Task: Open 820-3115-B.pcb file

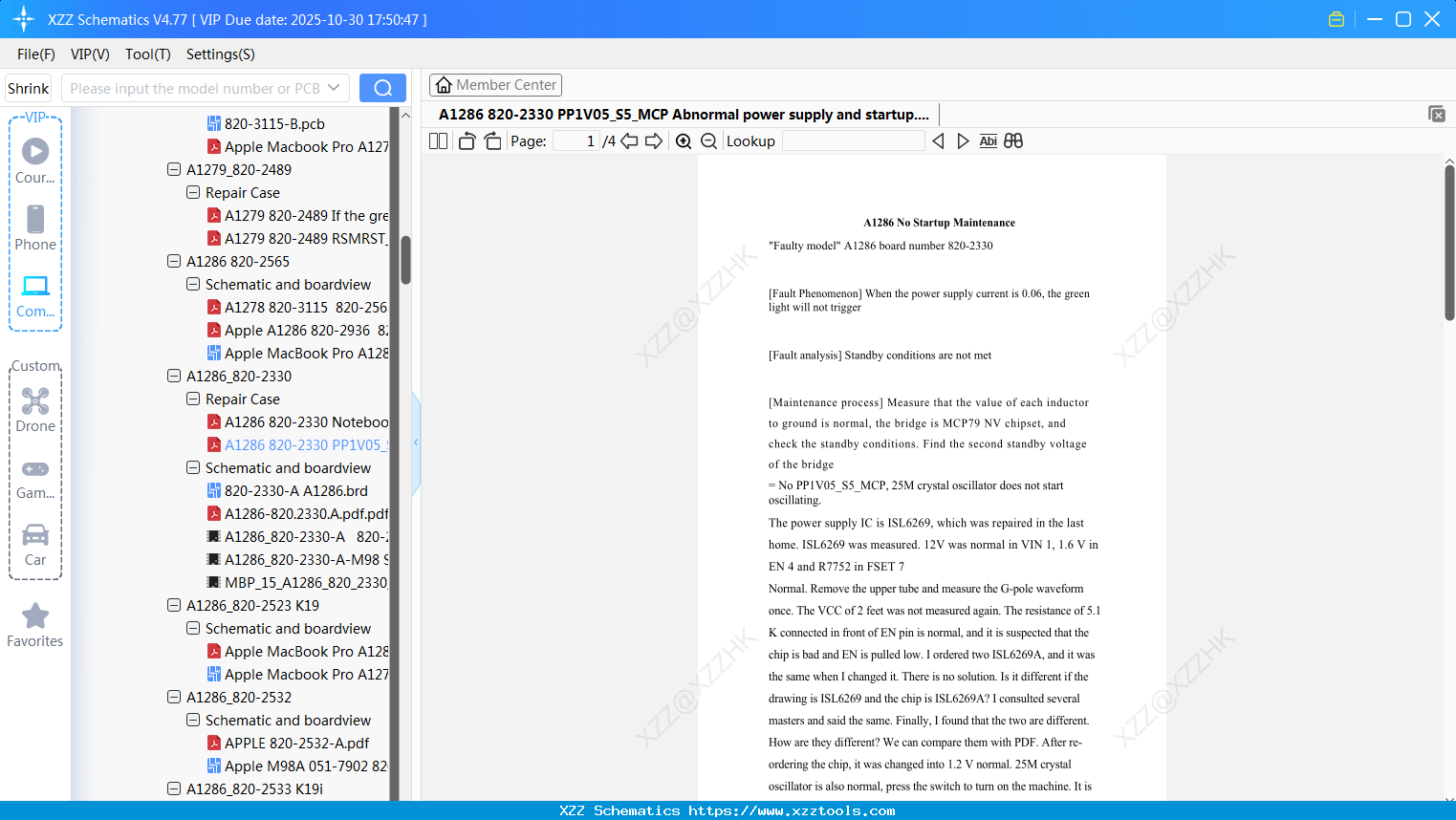Action: [x=274, y=123]
